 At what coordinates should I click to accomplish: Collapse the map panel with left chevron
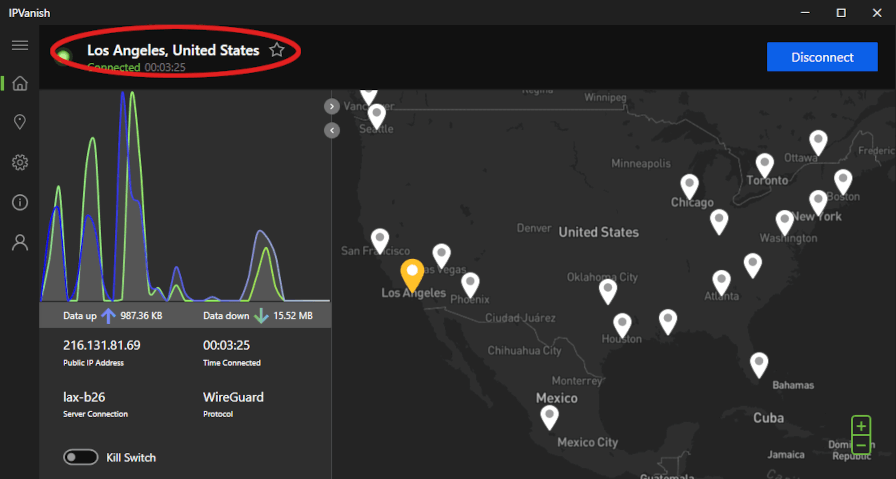coord(332,131)
